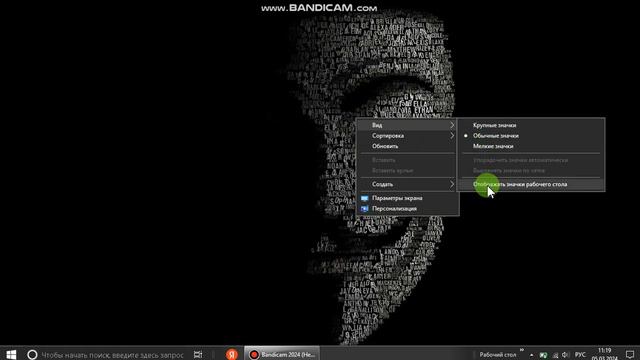Show hidden system tray icons
This screenshot has width=640, height=360.
(x=531, y=355)
